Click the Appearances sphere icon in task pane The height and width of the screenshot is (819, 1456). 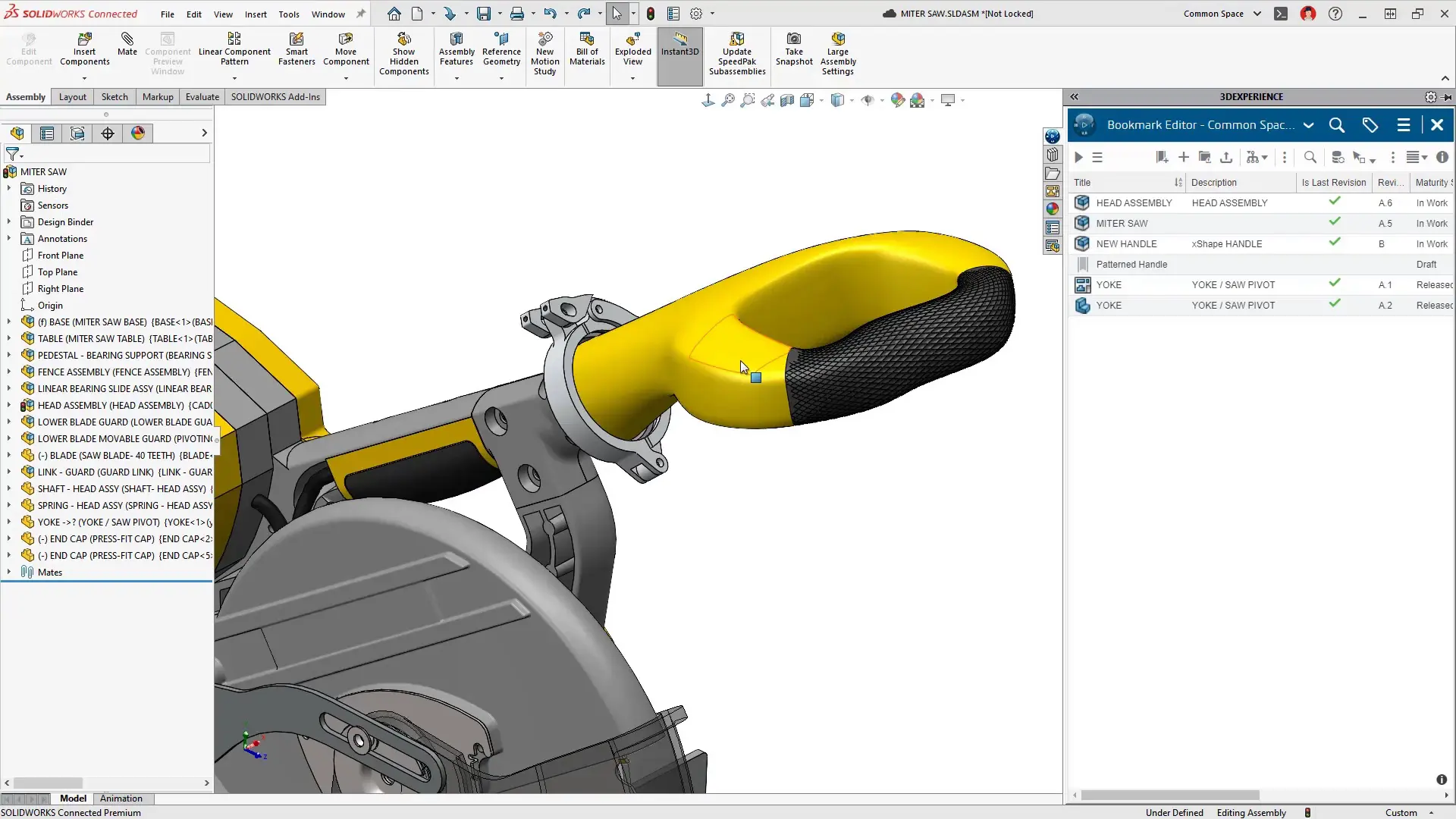pos(1053,209)
